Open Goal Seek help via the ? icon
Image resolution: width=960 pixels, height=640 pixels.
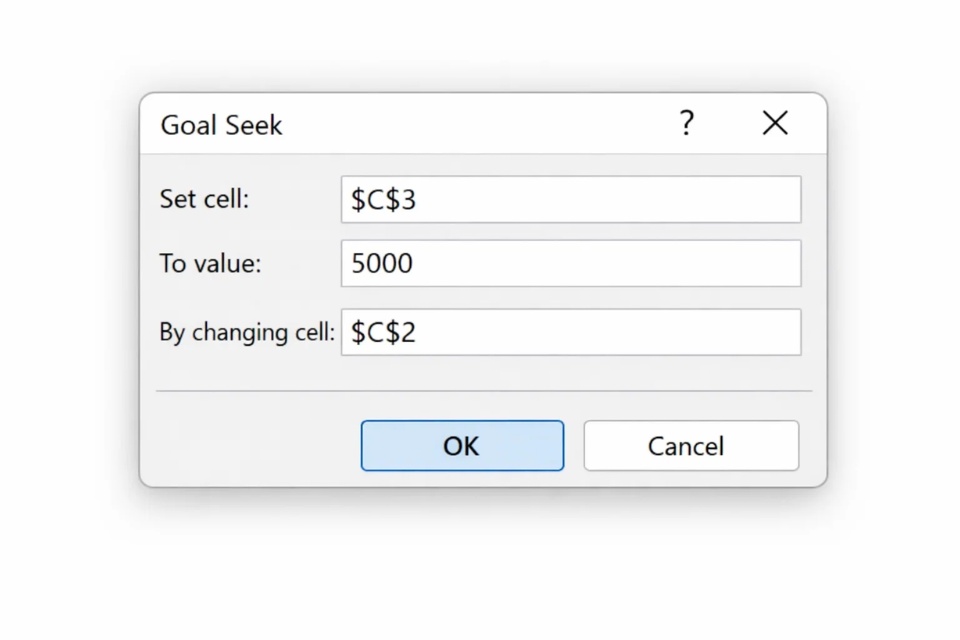pyautogui.click(x=687, y=123)
